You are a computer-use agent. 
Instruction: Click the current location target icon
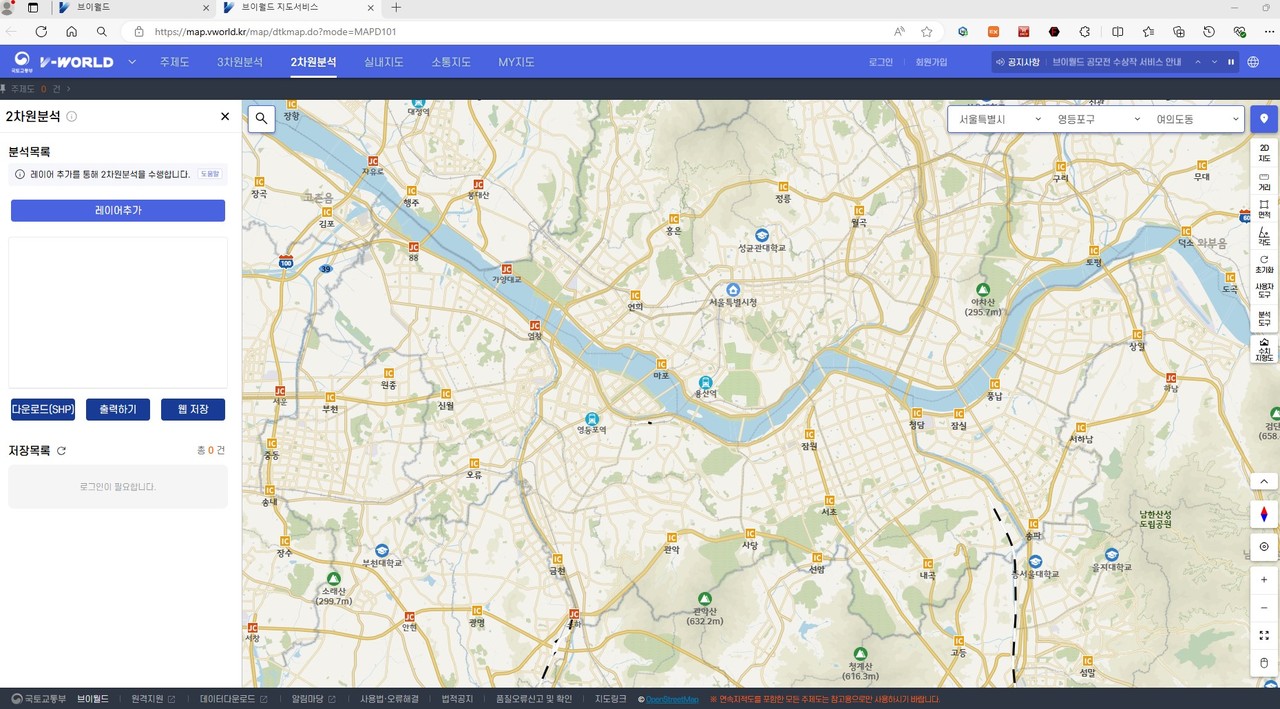click(1264, 547)
